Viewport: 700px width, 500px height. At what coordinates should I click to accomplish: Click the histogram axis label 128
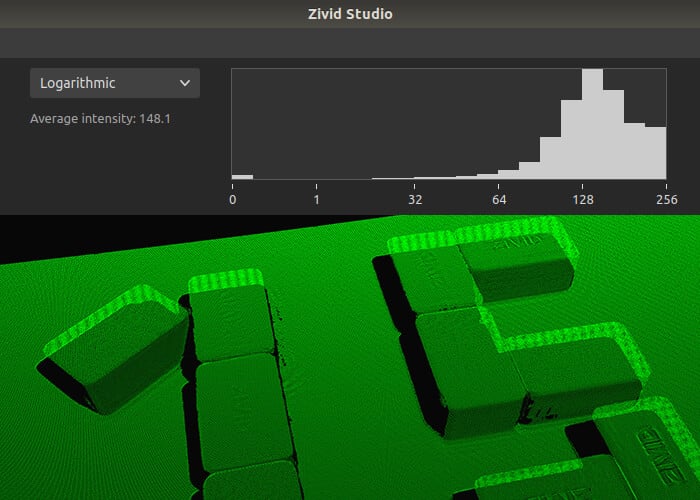coord(583,200)
